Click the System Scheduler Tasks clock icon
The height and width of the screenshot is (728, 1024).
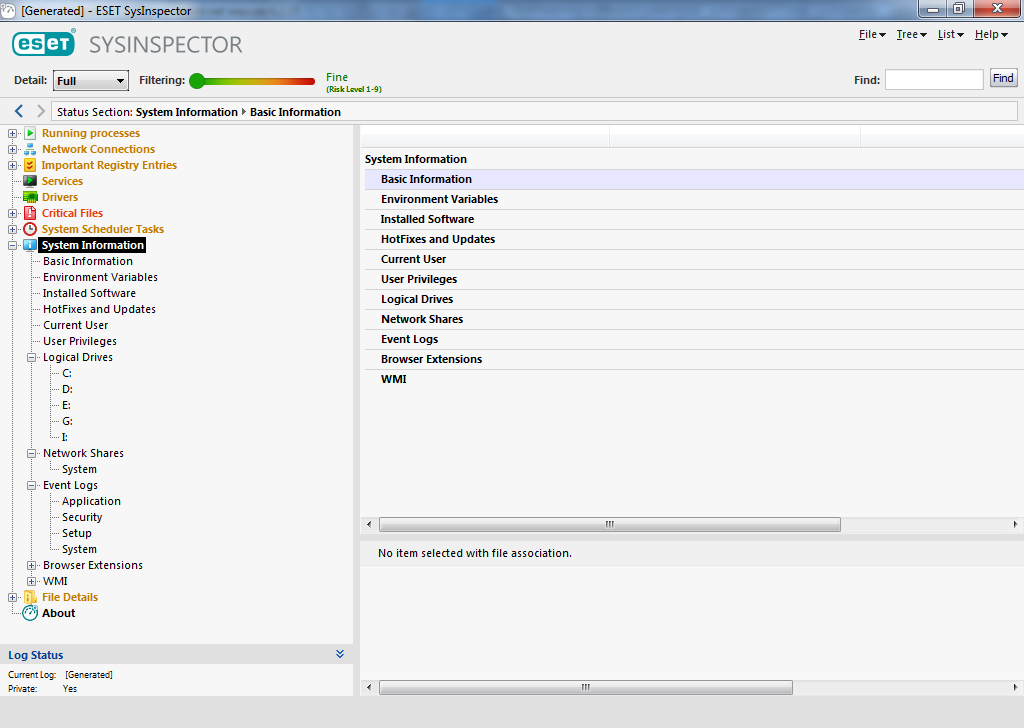click(30, 229)
